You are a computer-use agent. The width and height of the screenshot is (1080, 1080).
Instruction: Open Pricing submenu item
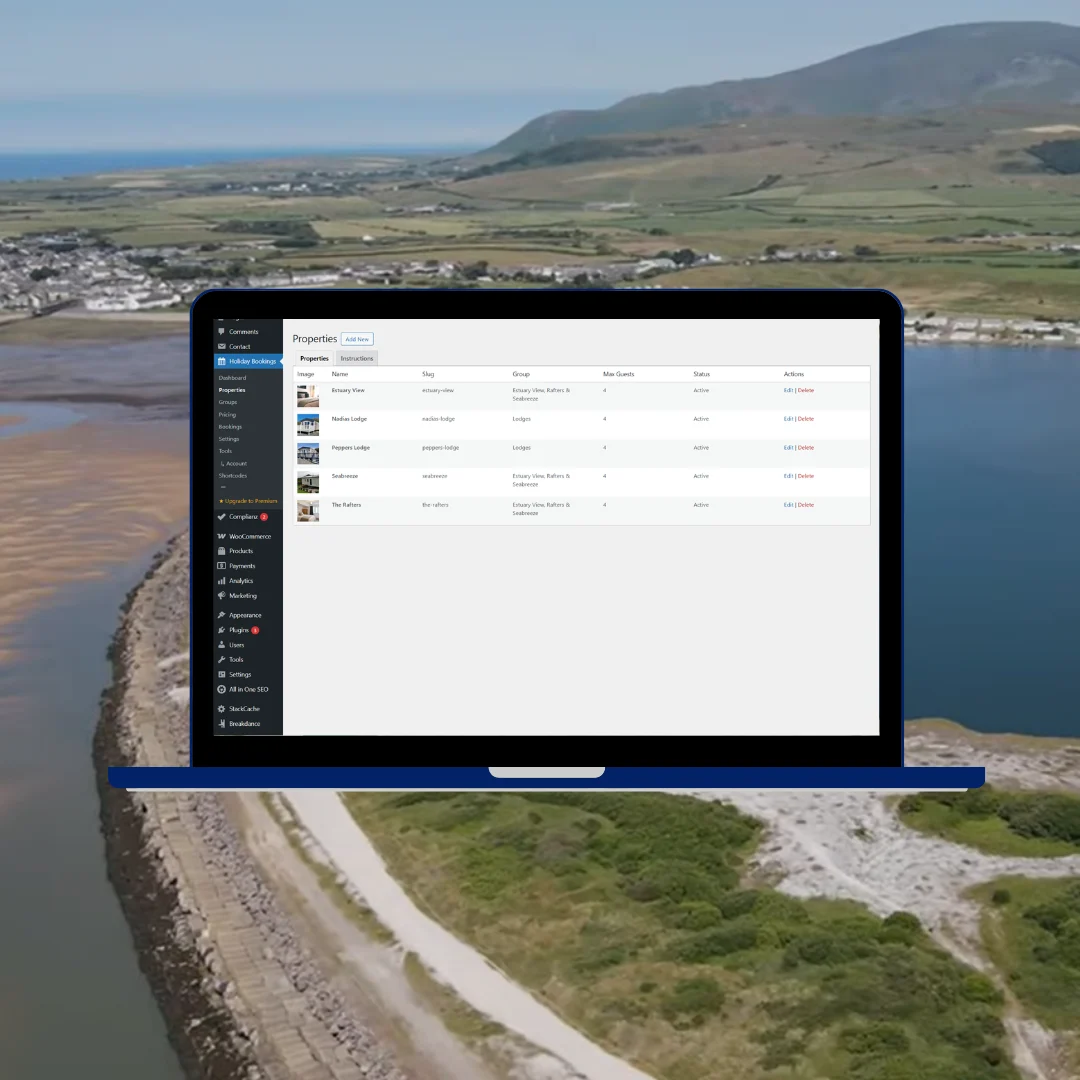(x=227, y=415)
